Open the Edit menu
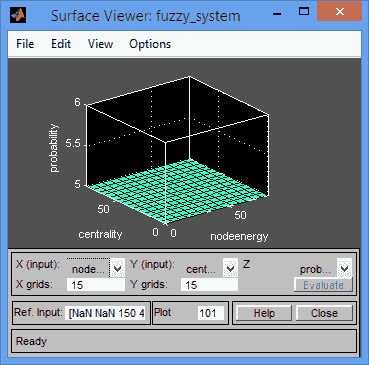 (61, 44)
